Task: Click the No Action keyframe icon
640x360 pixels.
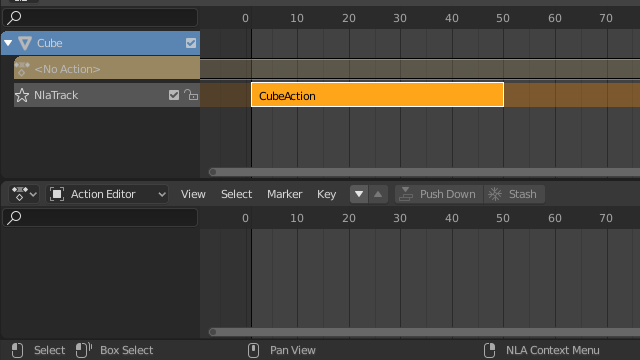Action: (22, 69)
